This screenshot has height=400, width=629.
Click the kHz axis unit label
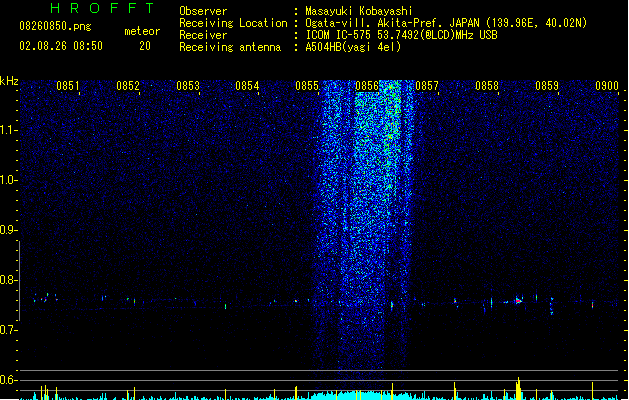click(x=9, y=81)
